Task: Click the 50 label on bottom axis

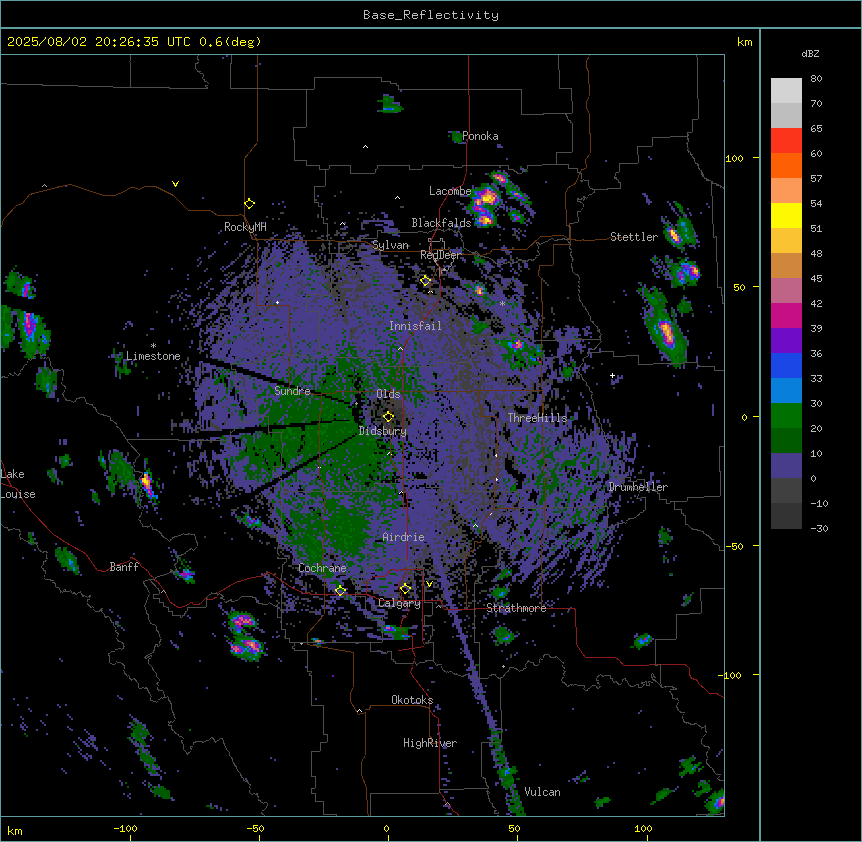Action: (514, 828)
